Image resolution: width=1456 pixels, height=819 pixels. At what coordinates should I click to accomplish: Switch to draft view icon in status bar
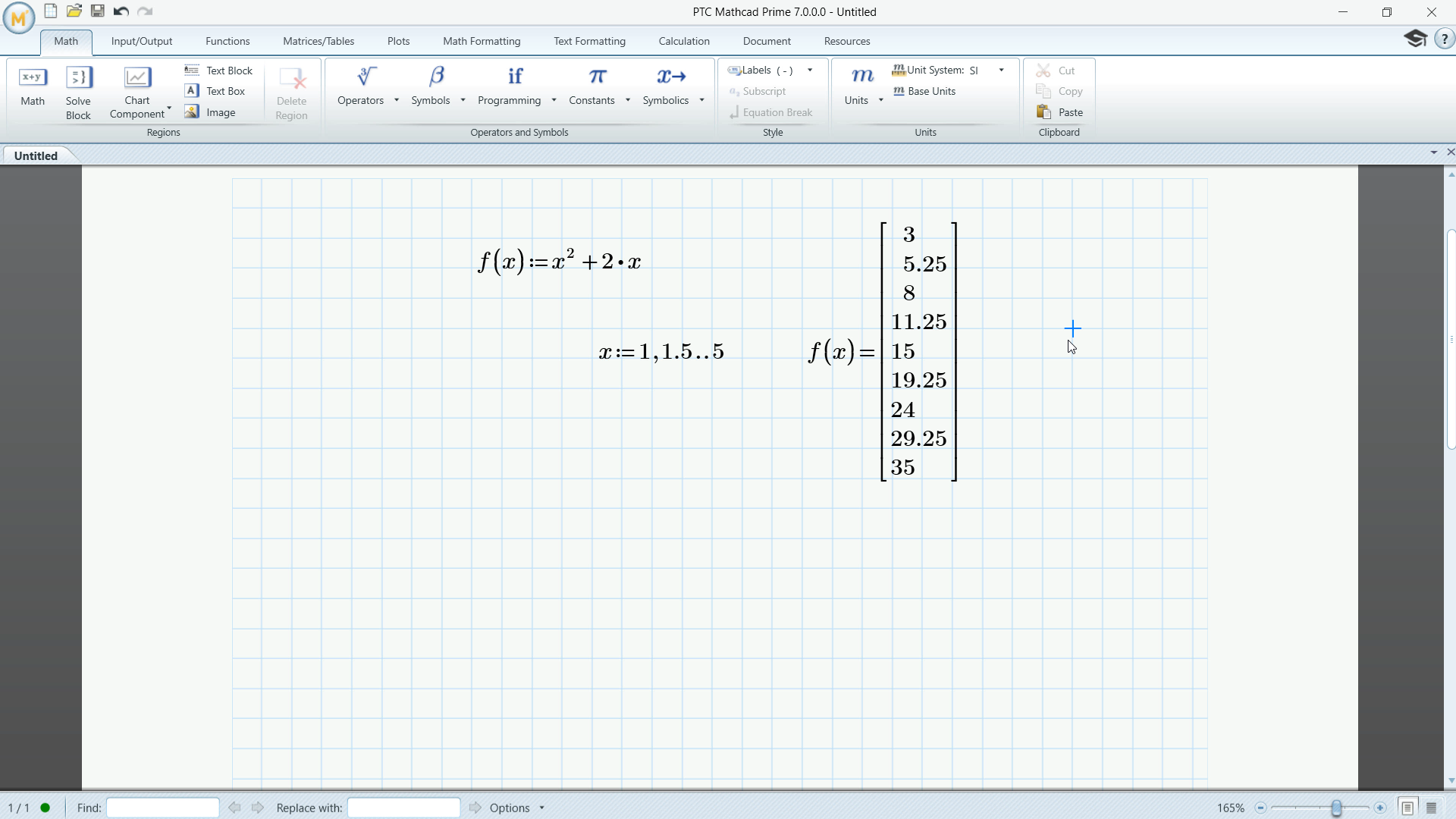click(x=1432, y=808)
